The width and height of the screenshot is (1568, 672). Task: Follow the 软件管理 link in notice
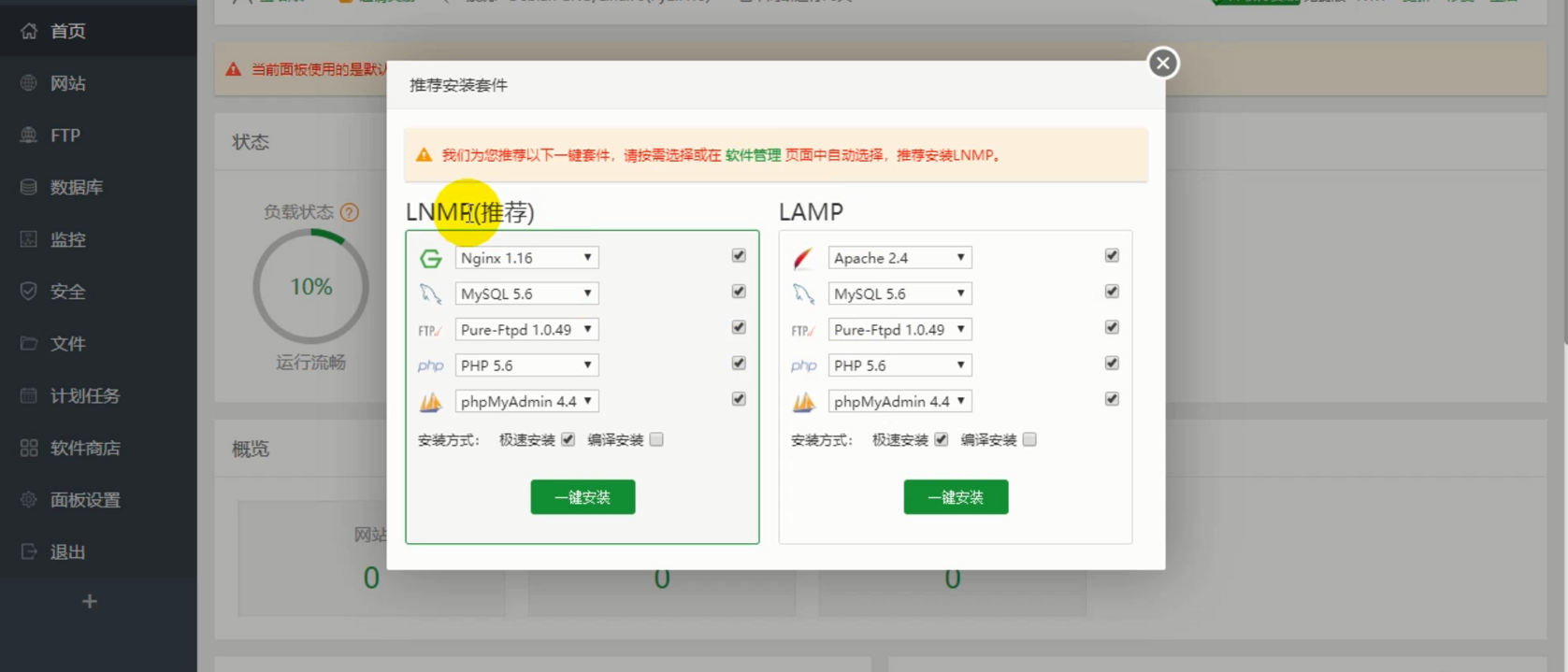(753, 155)
